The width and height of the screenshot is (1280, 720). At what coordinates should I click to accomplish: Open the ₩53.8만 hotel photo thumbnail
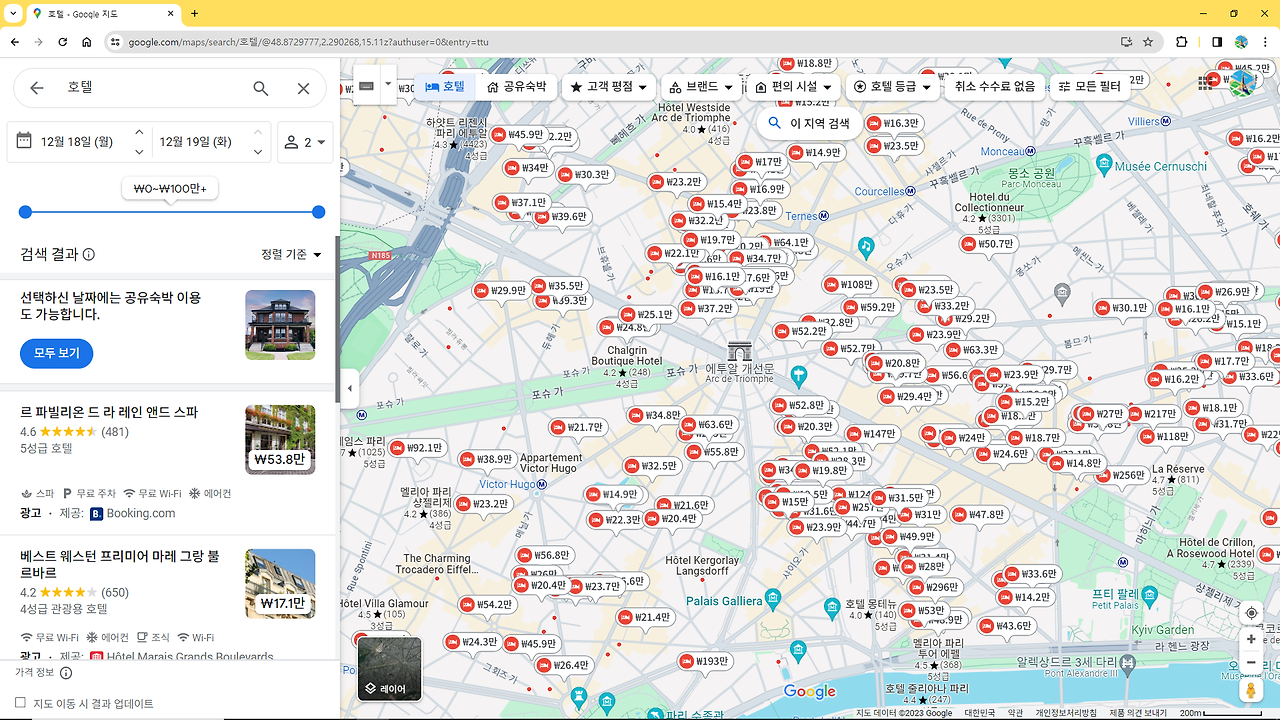pos(280,440)
